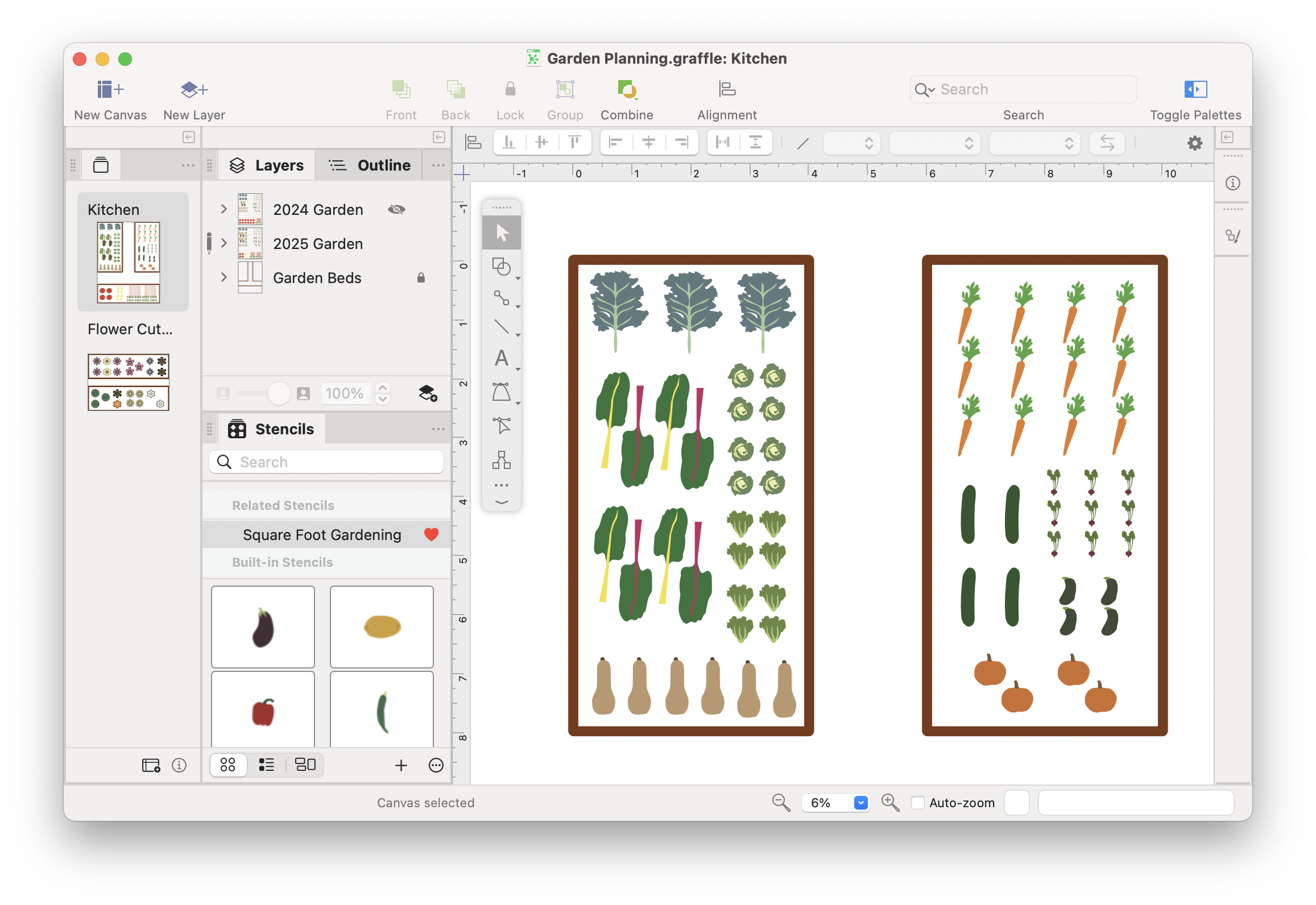
Task: Select the Diagramming hierarchy tool
Action: click(x=502, y=460)
